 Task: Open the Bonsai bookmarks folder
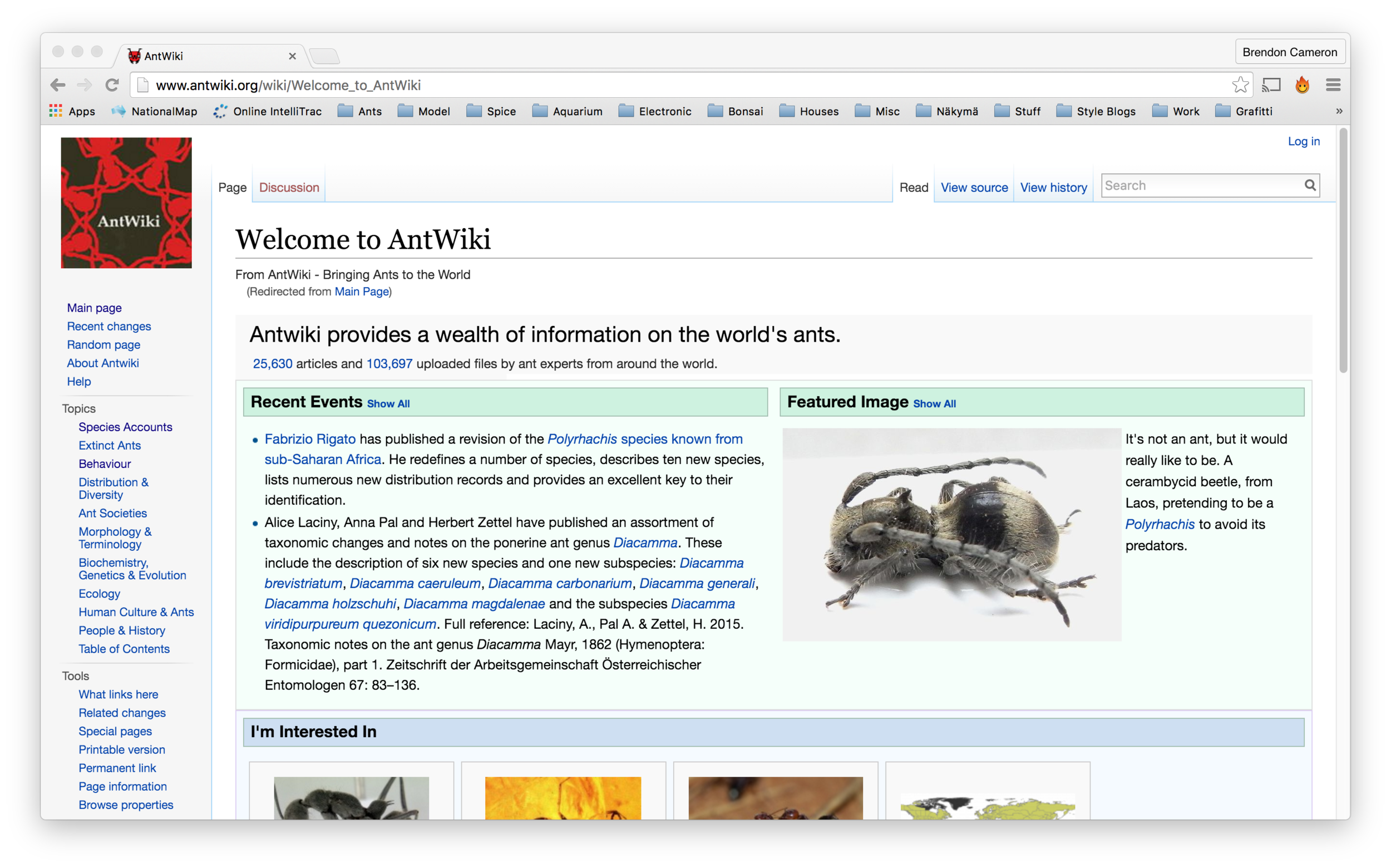[x=736, y=111]
